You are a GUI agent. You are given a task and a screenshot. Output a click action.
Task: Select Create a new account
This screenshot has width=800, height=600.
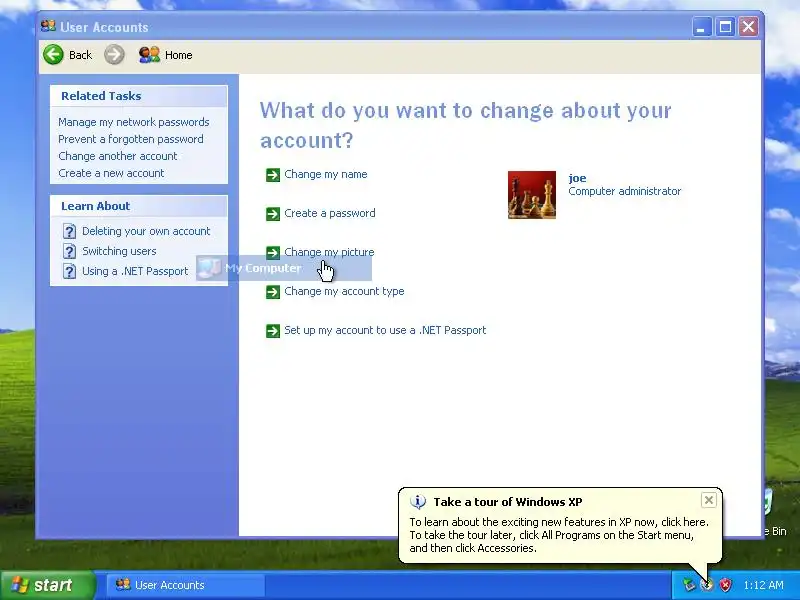point(111,173)
